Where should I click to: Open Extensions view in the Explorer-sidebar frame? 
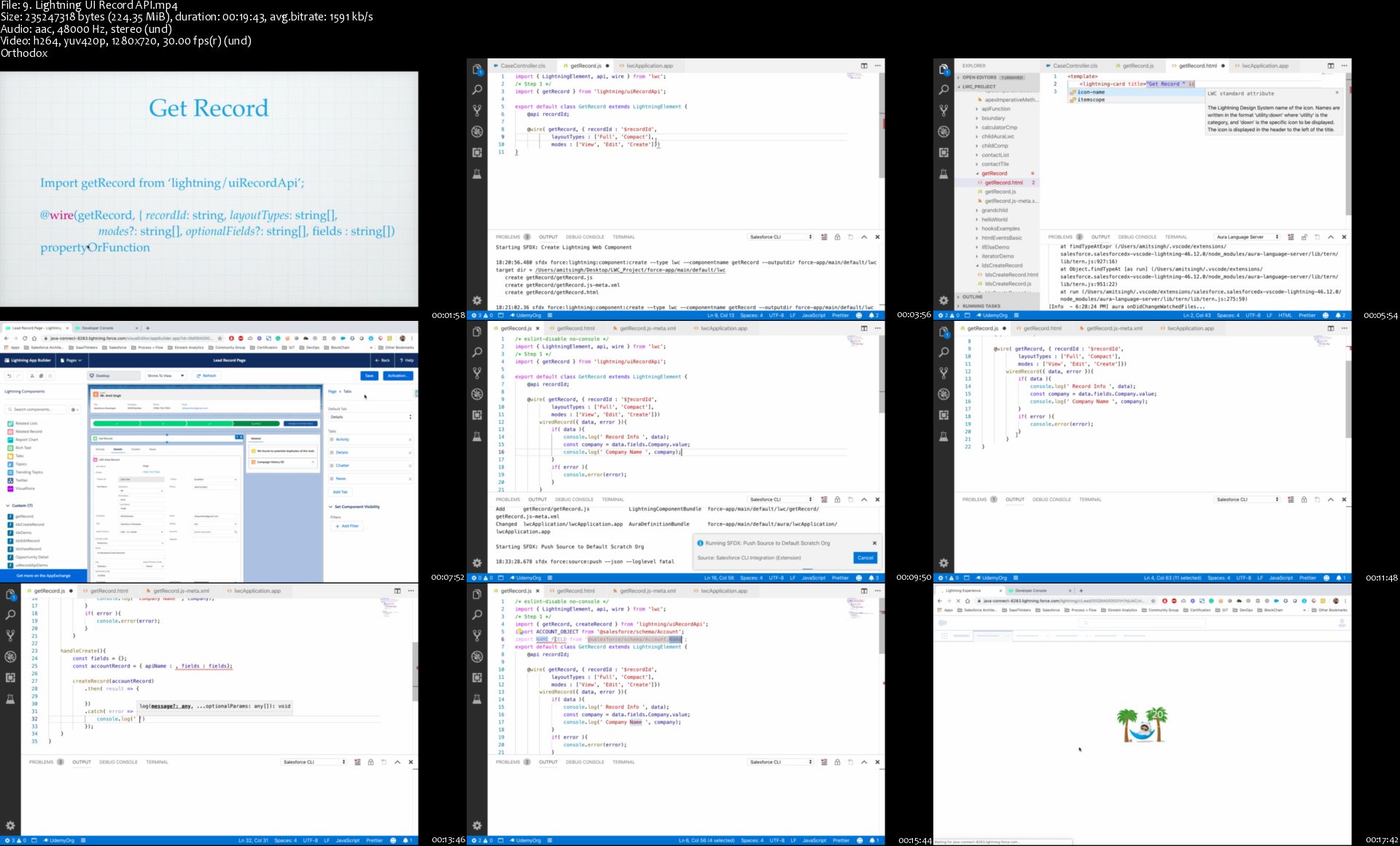944,152
